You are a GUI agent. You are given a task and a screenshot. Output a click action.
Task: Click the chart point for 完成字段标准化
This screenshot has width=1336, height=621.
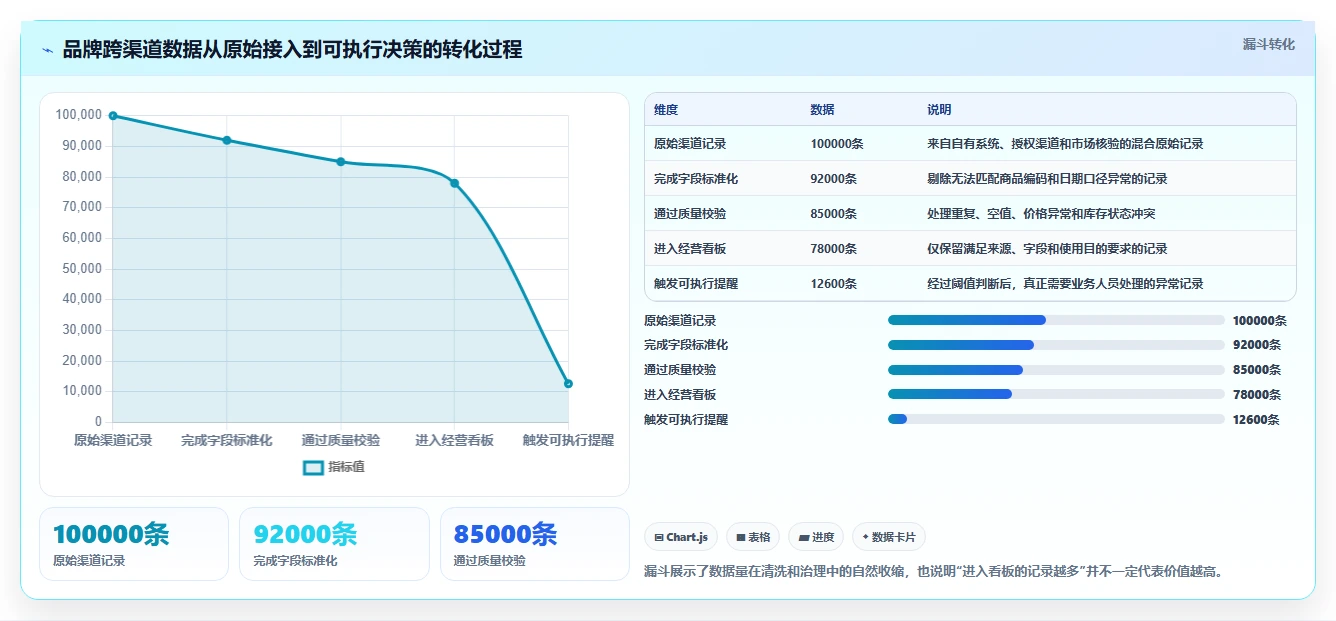pos(227,140)
